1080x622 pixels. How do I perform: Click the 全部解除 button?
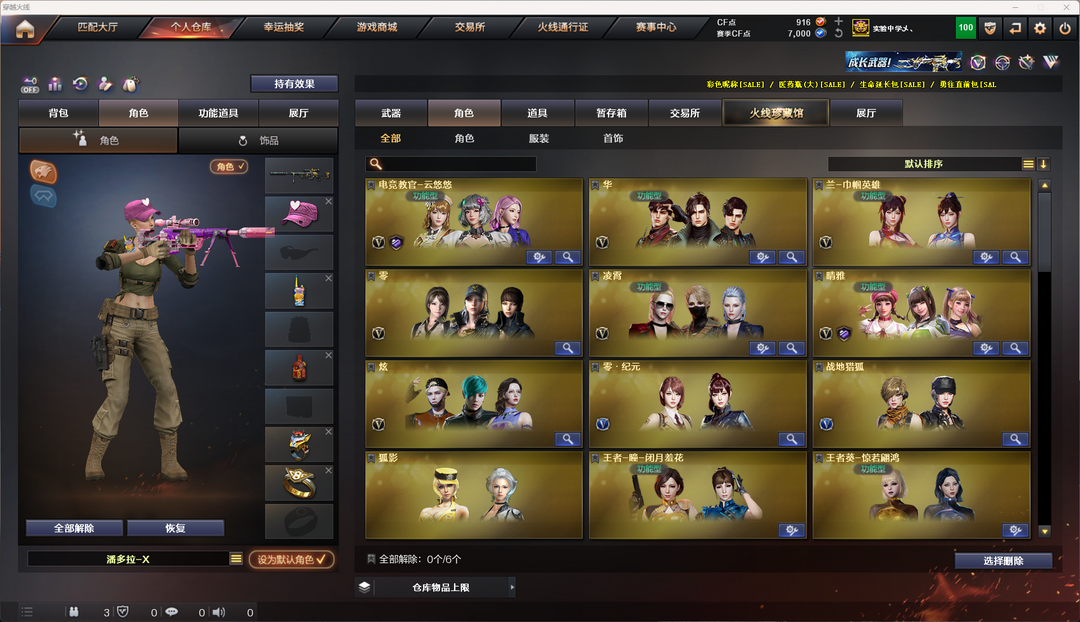pos(74,528)
